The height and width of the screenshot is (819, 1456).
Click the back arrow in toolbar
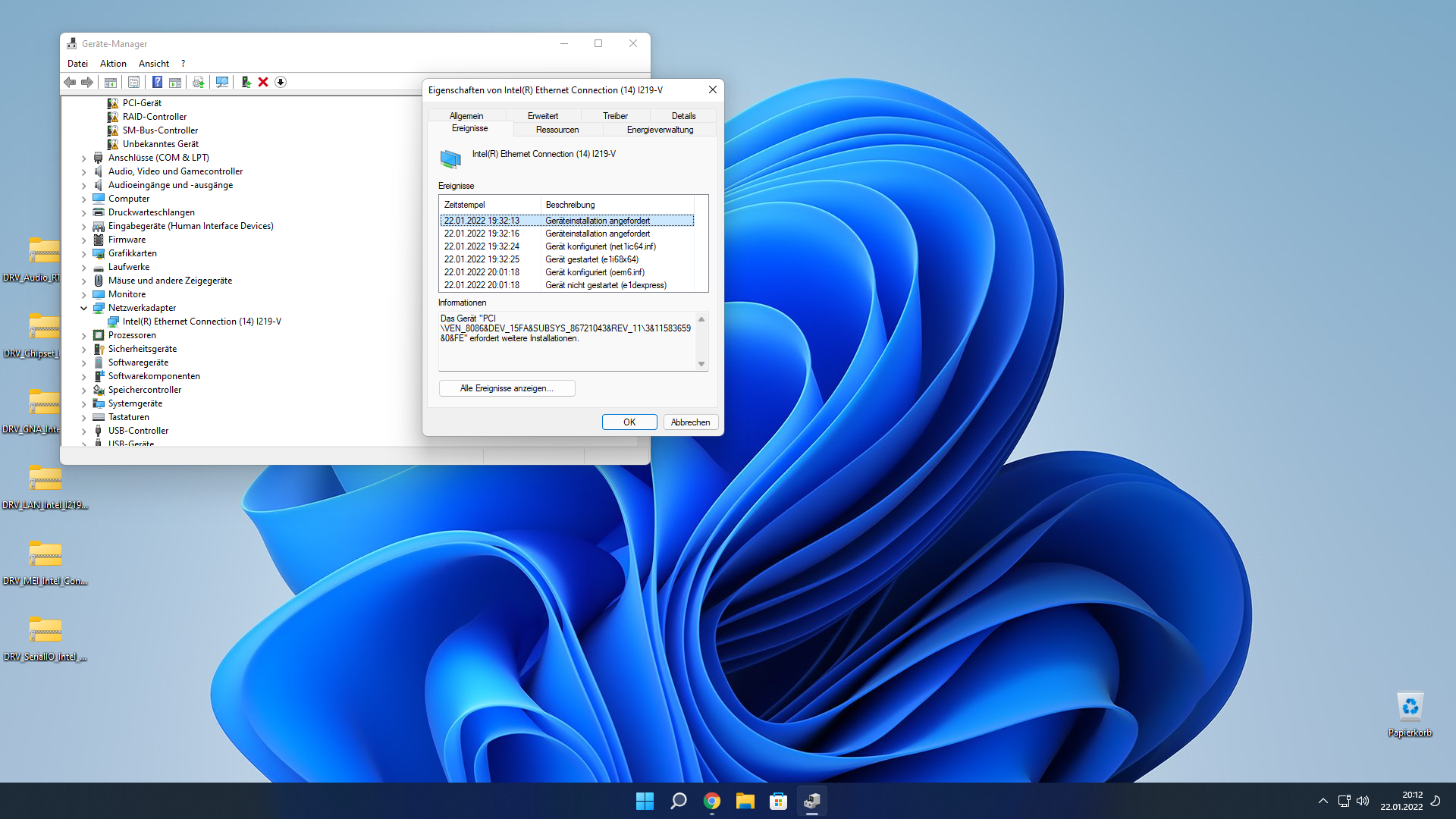(70, 82)
